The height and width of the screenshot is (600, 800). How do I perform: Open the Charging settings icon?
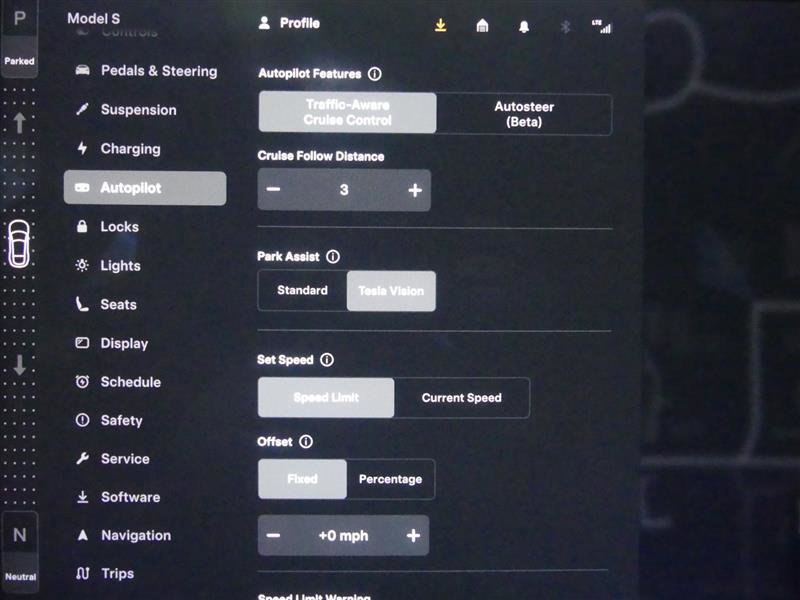(x=82, y=148)
